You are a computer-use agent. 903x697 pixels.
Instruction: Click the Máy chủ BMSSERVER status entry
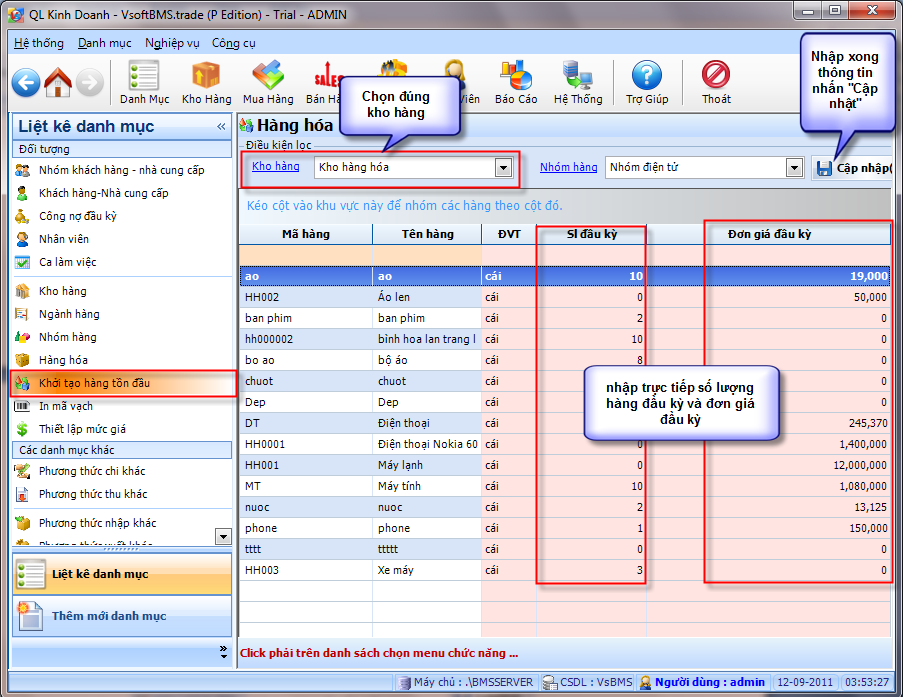pyautogui.click(x=467, y=682)
